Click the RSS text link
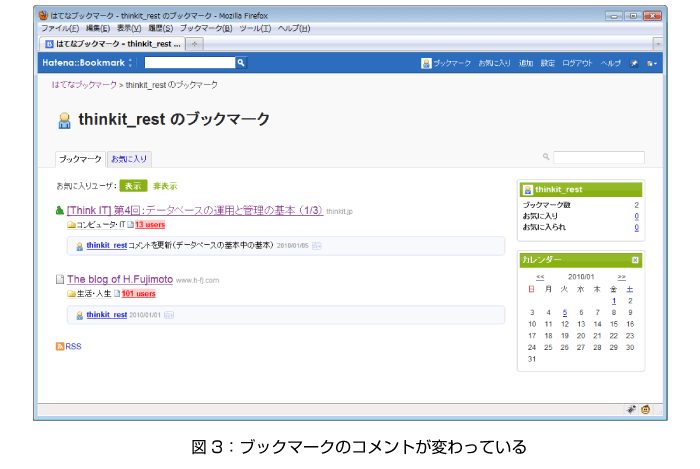This screenshot has width=700, height=469. click(73, 346)
